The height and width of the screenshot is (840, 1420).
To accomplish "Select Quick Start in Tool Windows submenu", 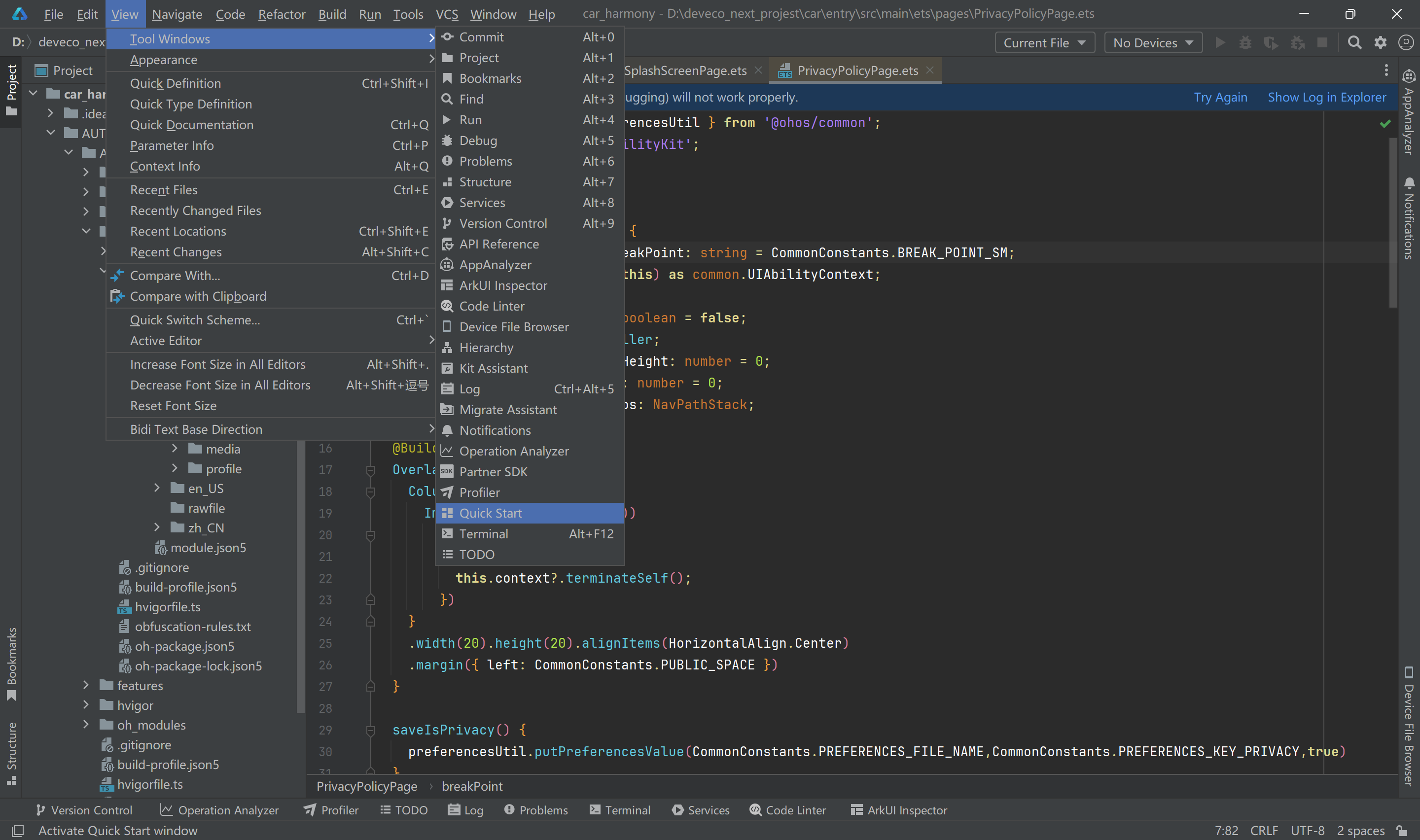I will point(530,513).
